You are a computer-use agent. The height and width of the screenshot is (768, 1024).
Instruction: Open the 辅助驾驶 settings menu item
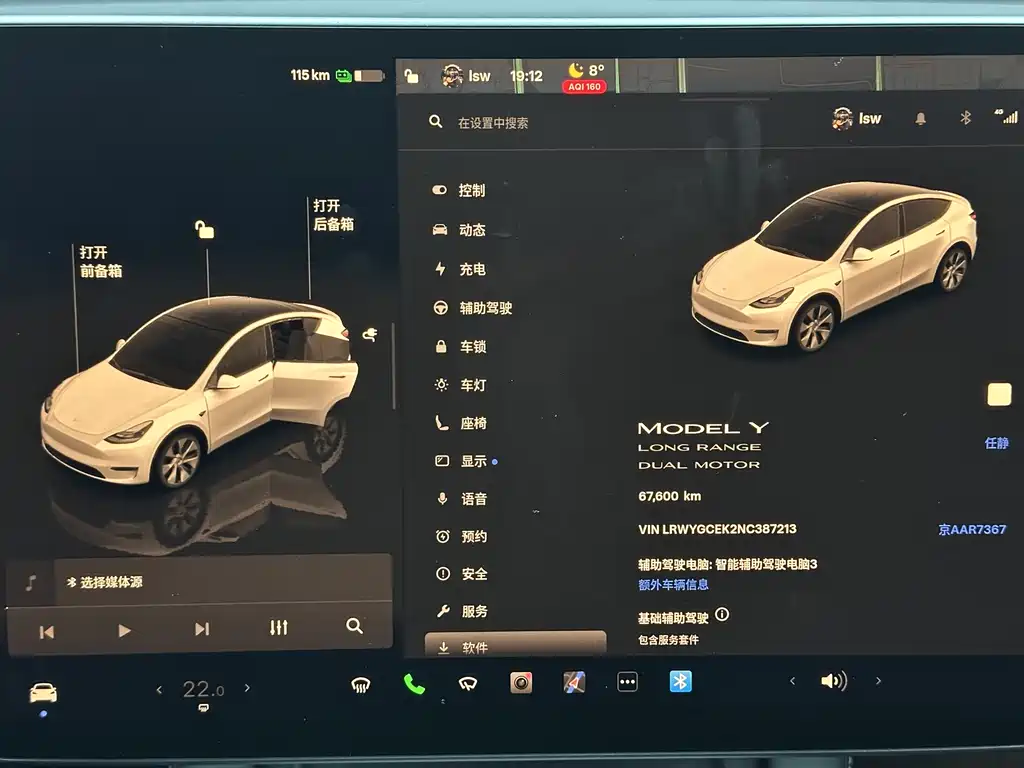[x=485, y=308]
